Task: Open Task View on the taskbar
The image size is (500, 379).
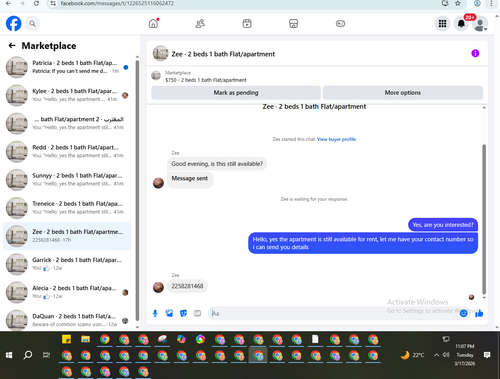Action: [46, 355]
